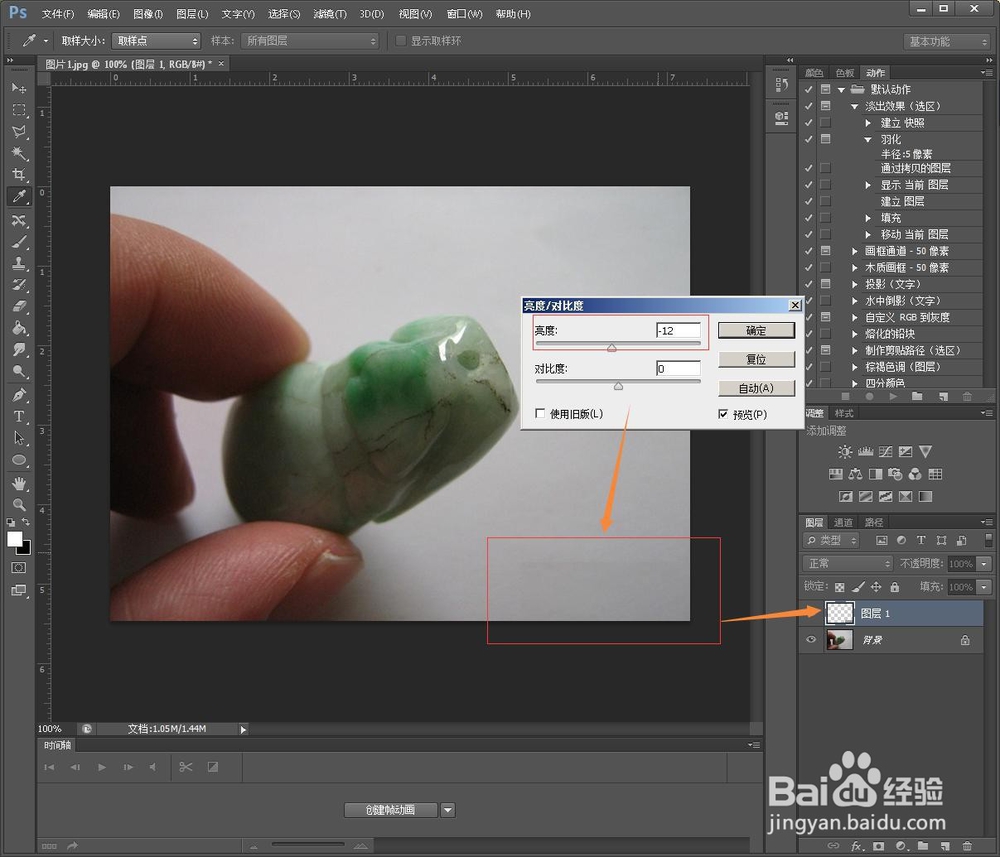Toggle checkmark for 木质画框 - 50 像素 action
This screenshot has width=1000, height=857.
(809, 267)
